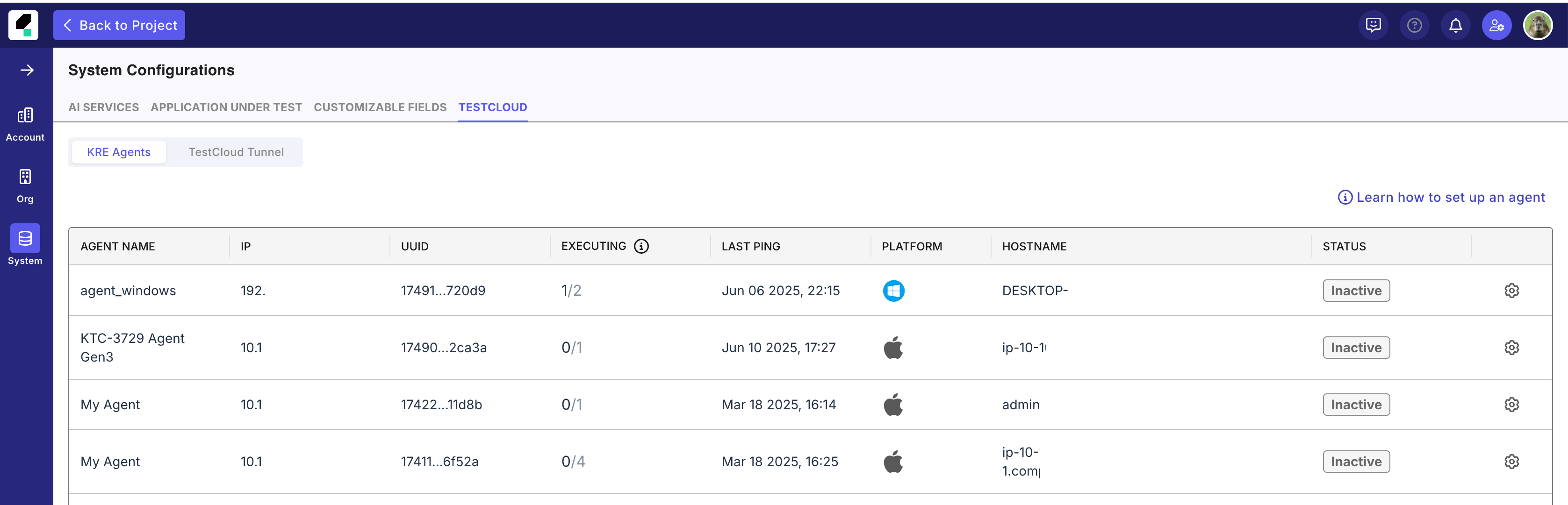This screenshot has width=1568, height=505.
Task: Open settings gear for My Agent 17411...6f52a
Action: [1512, 462]
